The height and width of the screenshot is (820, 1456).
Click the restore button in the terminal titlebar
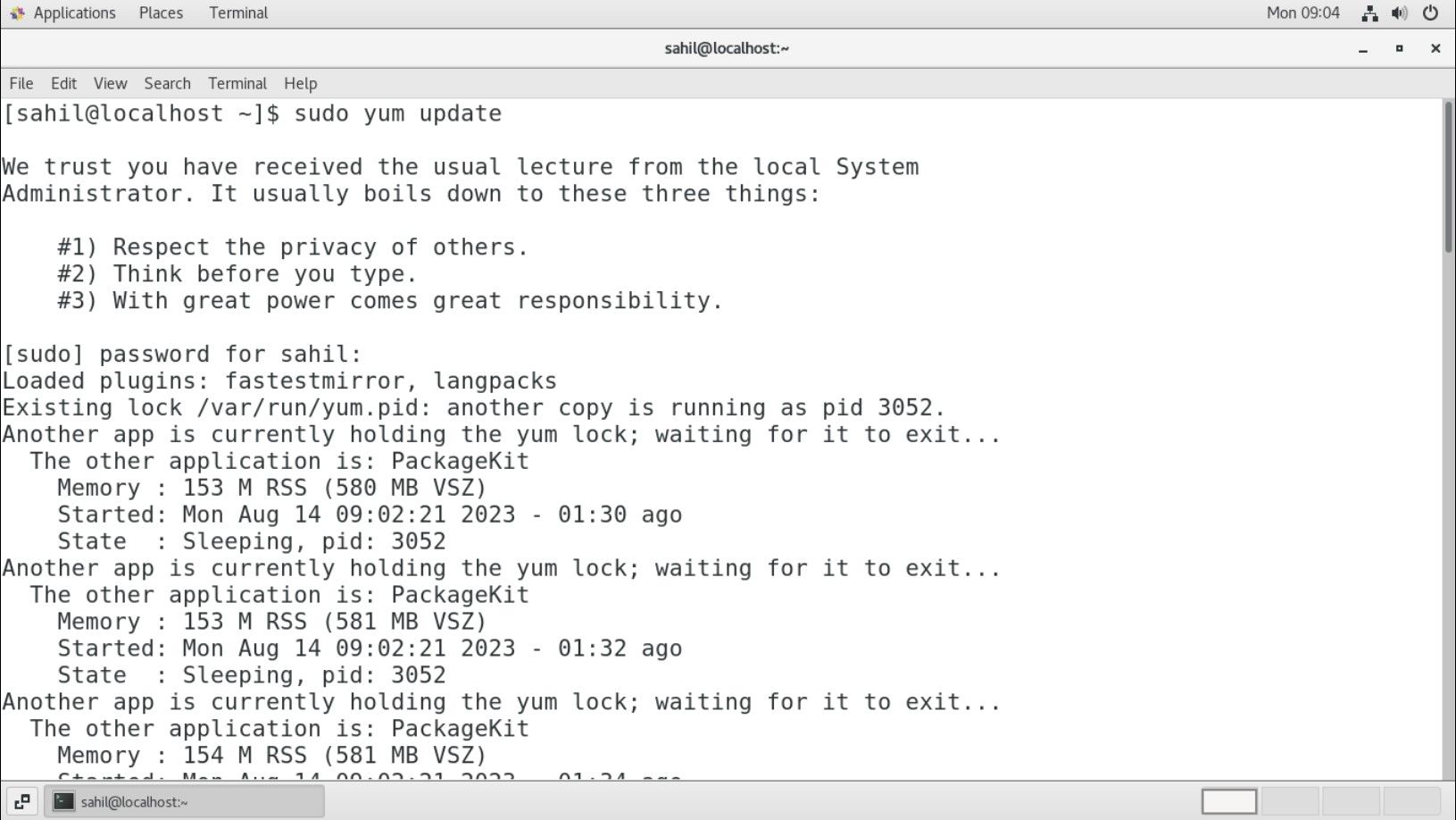(1400, 49)
